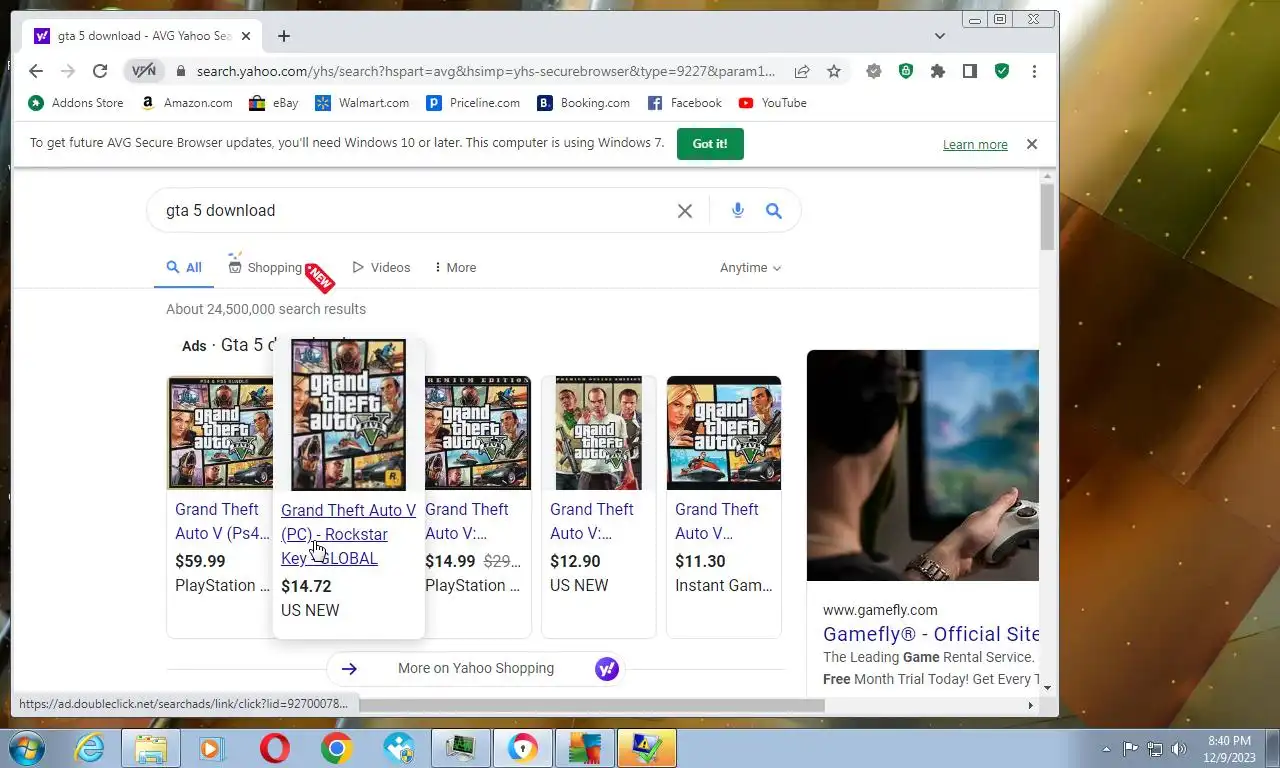Expand the Anytime time filter
Image resolution: width=1280 pixels, height=768 pixels.
750,268
